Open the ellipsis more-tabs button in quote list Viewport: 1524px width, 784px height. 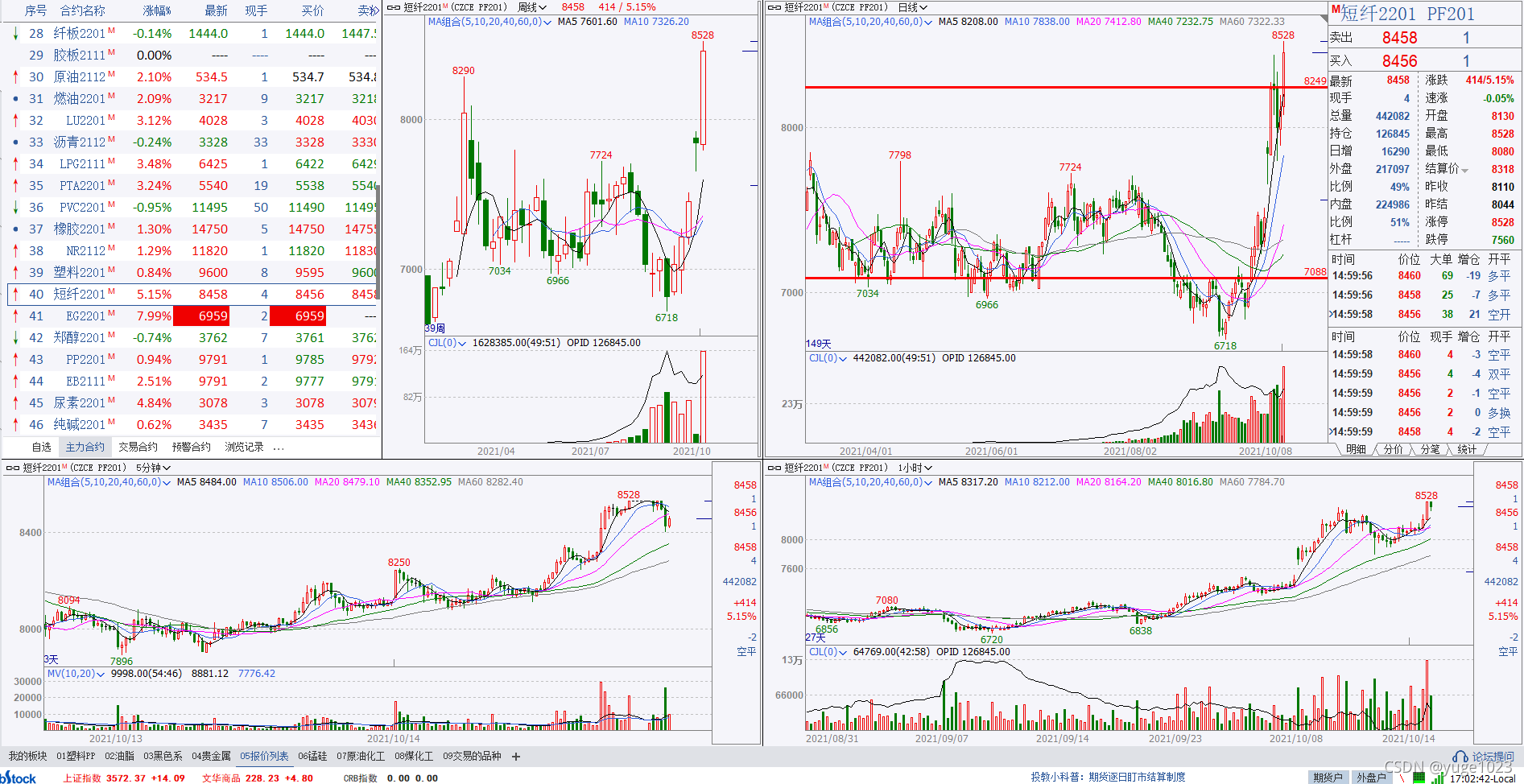click(279, 448)
